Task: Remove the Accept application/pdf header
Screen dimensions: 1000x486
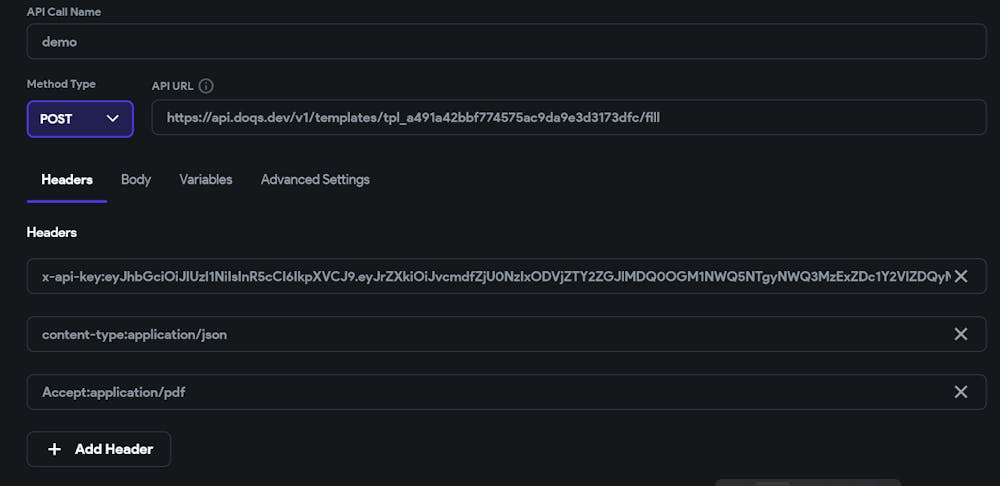Action: tap(961, 392)
